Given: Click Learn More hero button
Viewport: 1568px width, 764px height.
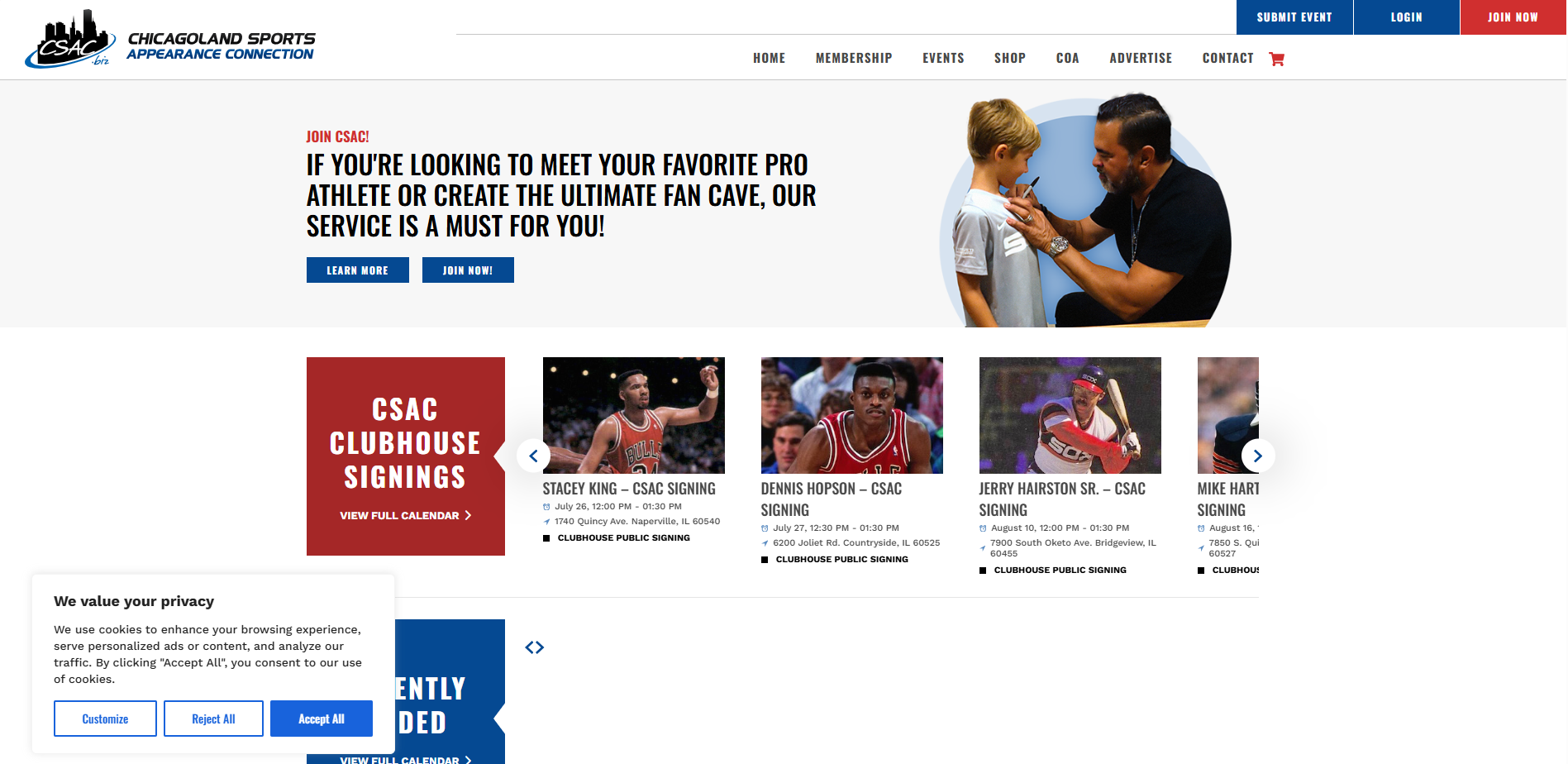Looking at the screenshot, I should (358, 270).
